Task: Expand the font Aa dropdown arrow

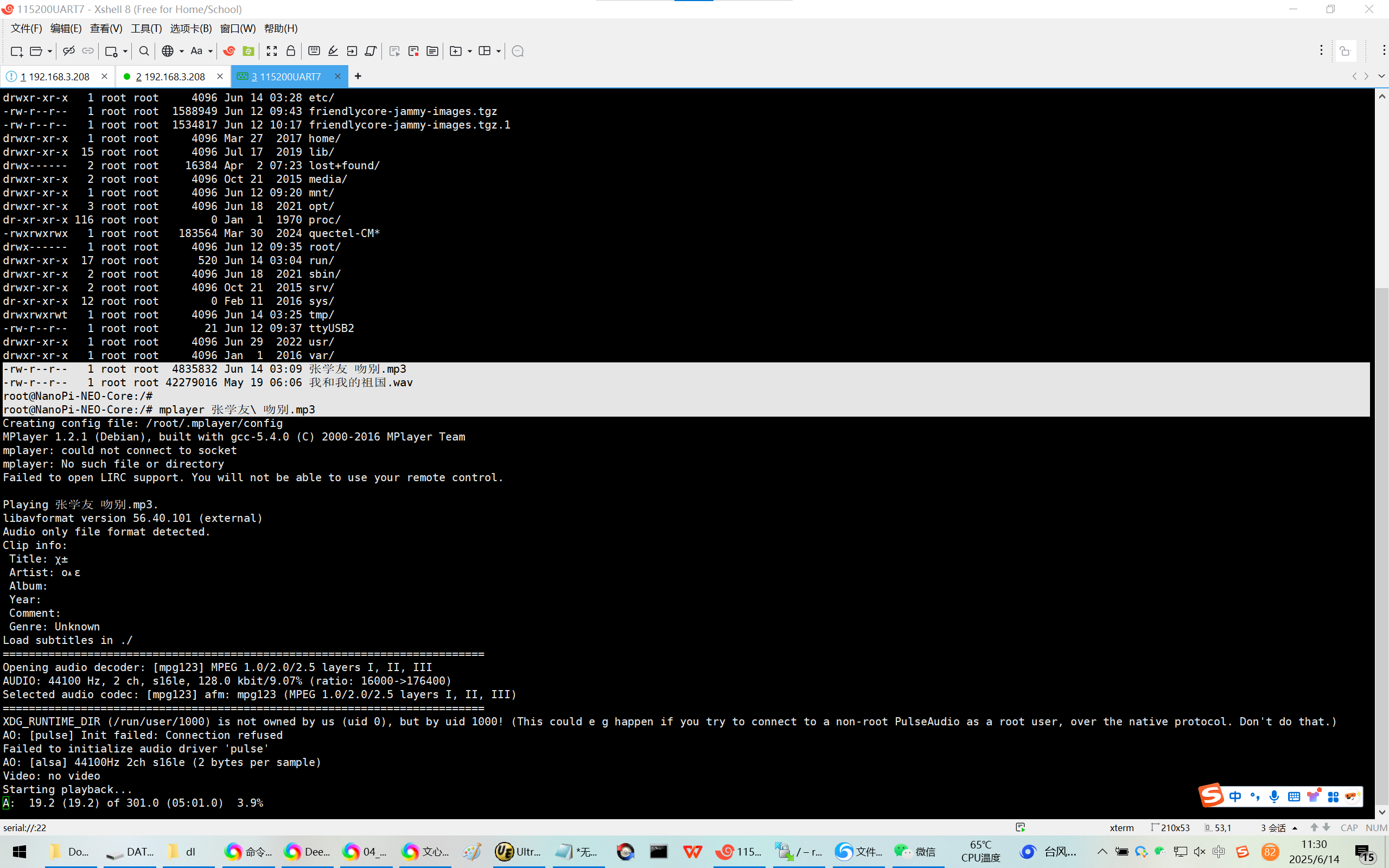Action: [211, 51]
